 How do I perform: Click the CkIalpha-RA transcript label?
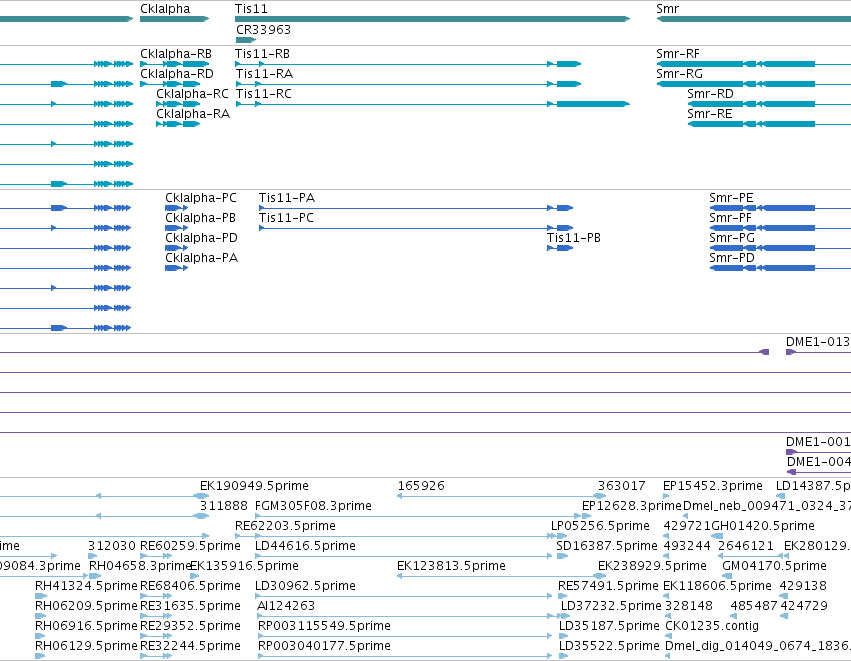[x=193, y=114]
